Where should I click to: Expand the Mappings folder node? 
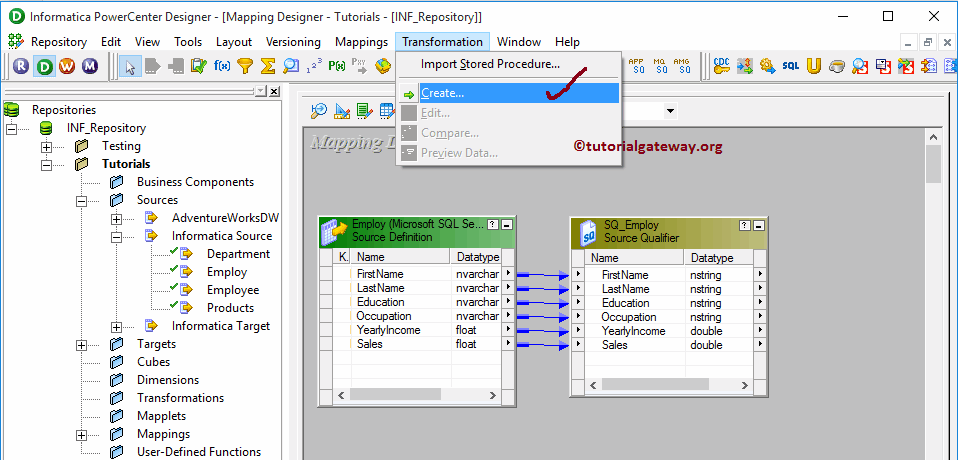point(81,435)
